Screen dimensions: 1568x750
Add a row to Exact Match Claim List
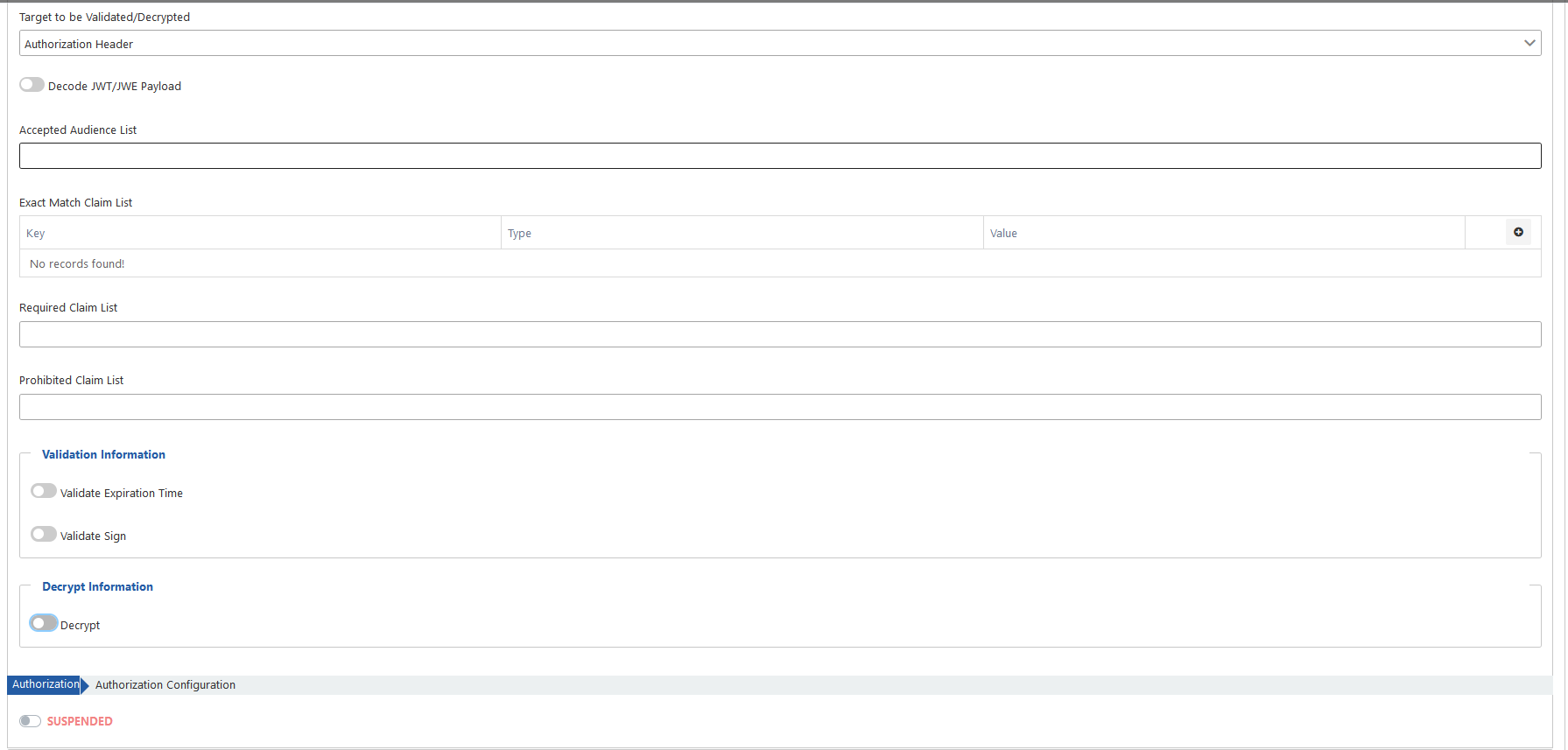click(x=1518, y=232)
